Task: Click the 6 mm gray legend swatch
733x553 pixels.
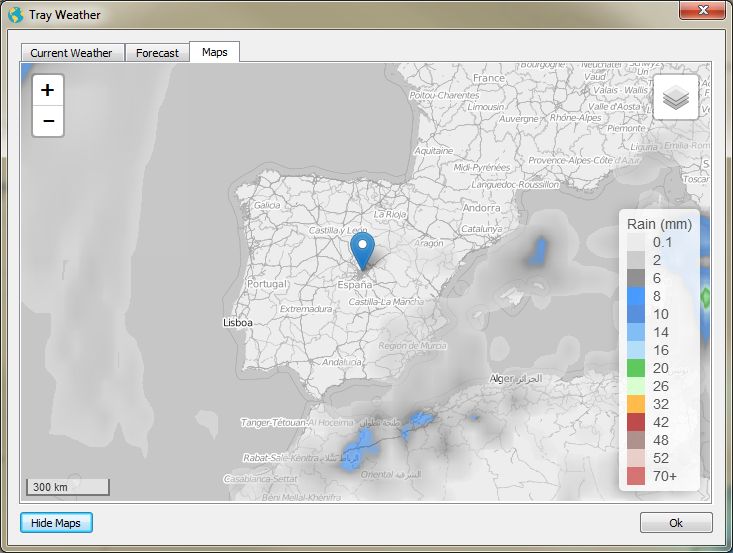Action: (x=636, y=278)
